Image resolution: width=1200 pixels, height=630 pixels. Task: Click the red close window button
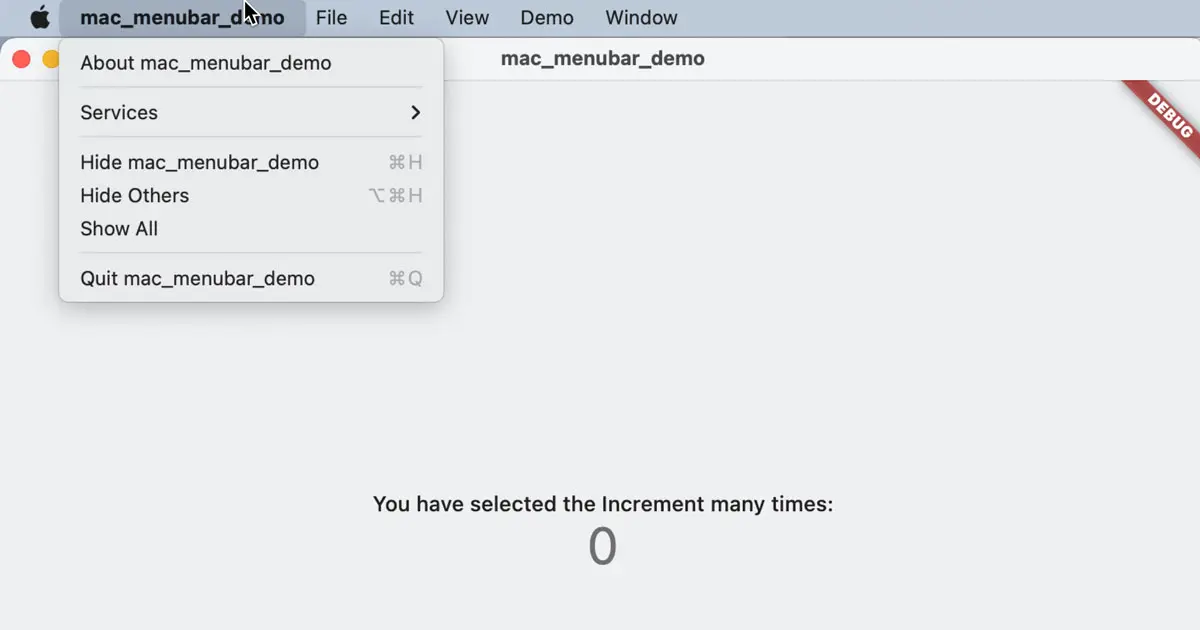[x=21, y=59]
